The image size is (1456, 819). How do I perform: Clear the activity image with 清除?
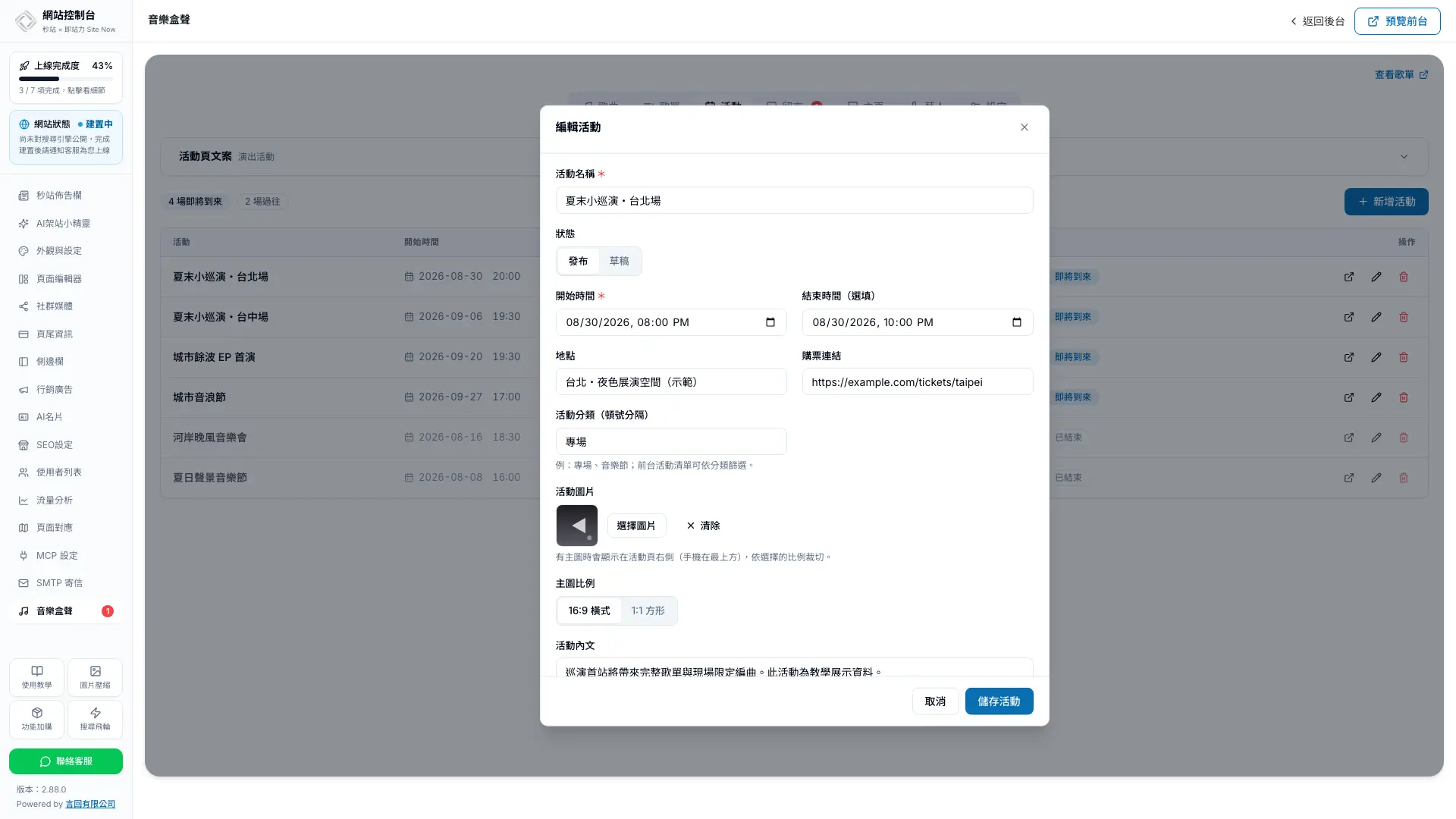click(x=703, y=526)
